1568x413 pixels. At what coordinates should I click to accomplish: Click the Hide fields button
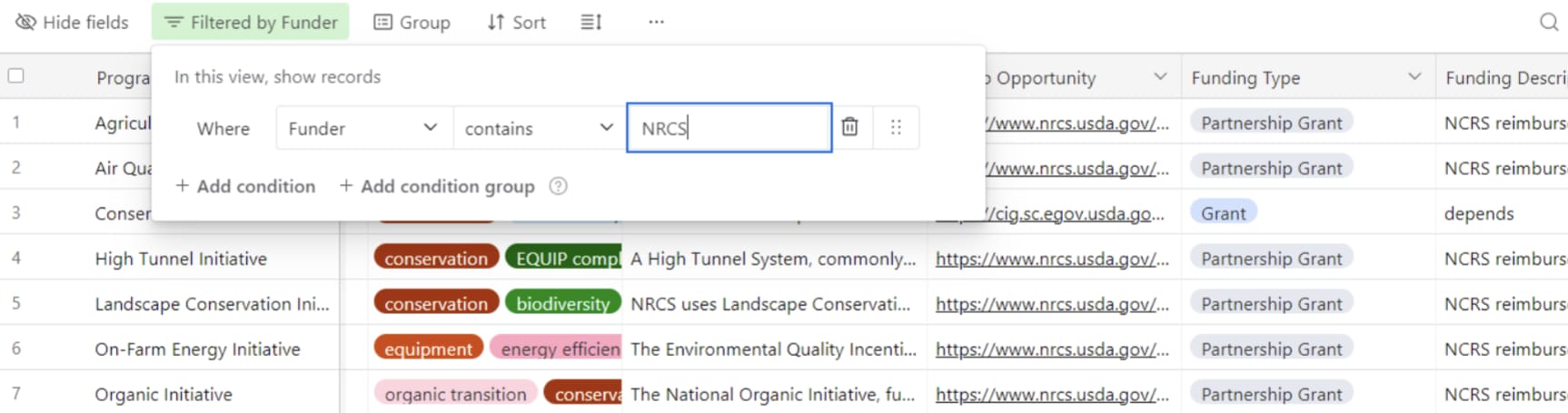(73, 22)
